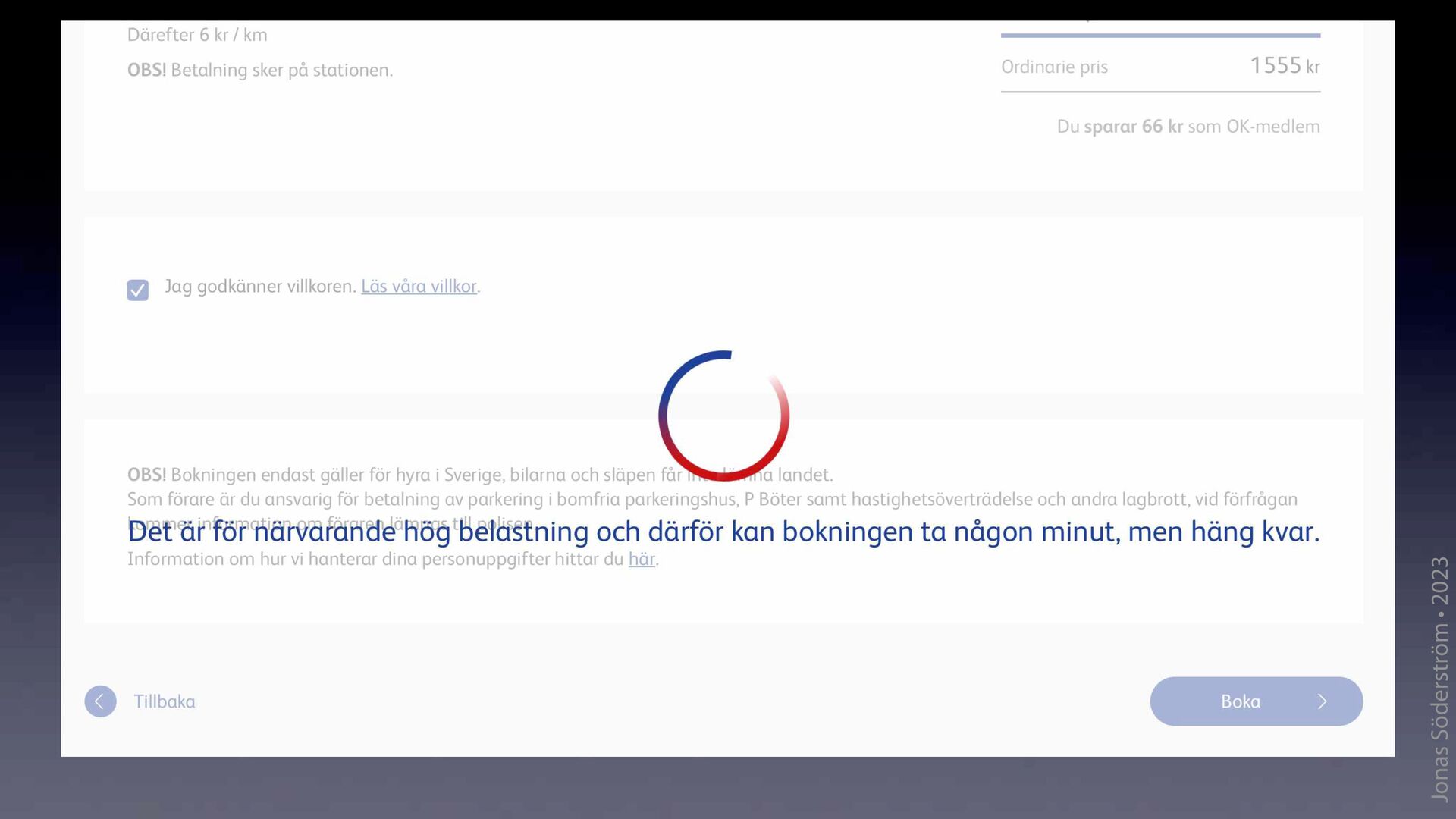Click the blue-red loading spinner
Screen dimensions: 1456x819
723,416
